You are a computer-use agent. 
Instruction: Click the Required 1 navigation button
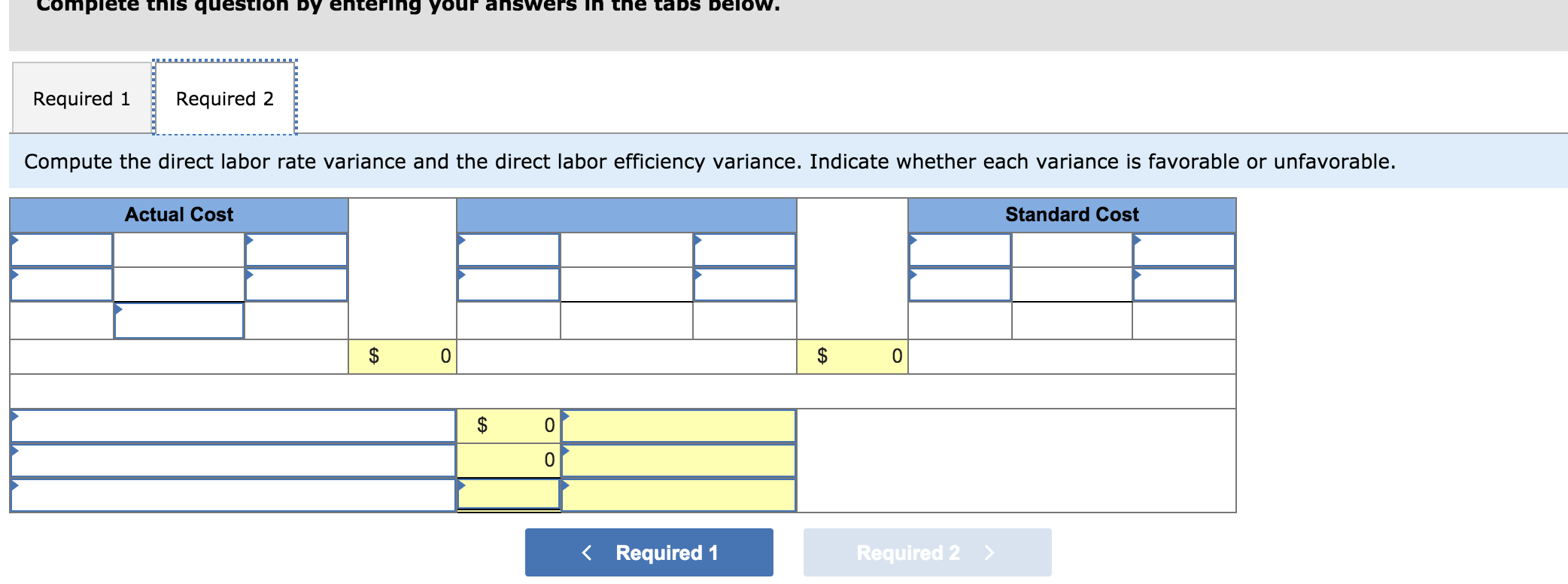pyautogui.click(x=649, y=552)
